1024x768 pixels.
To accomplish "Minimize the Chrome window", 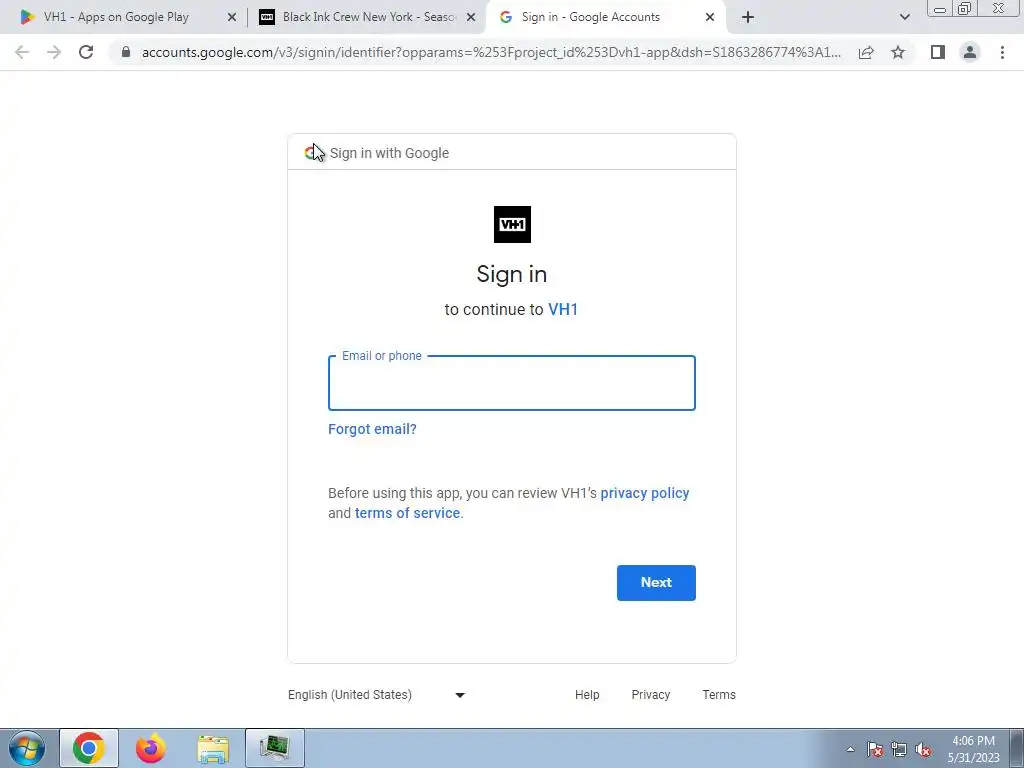I will click(x=940, y=8).
